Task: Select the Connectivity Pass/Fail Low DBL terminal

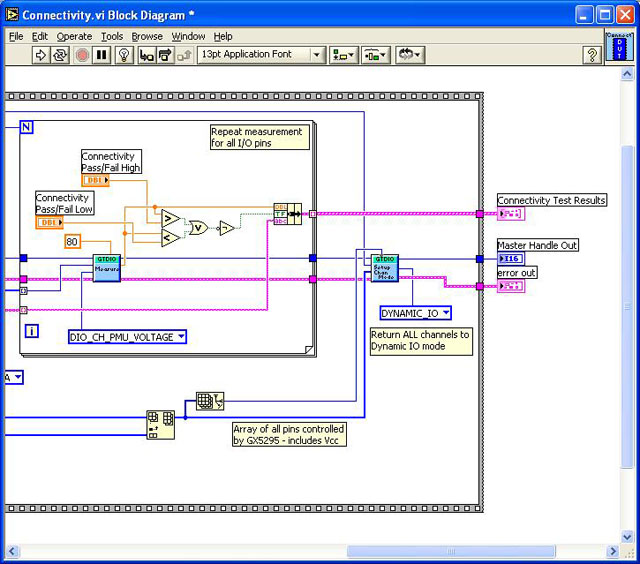Action: click(49, 222)
